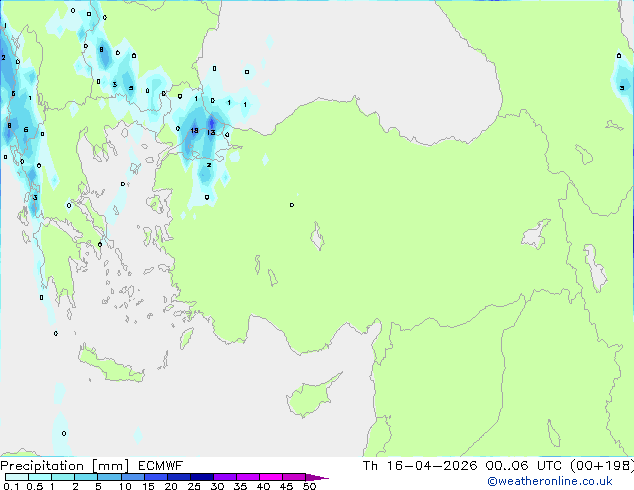Click the '18' precipitation value on the map
Viewport: 634px width, 490px height.
[194, 131]
